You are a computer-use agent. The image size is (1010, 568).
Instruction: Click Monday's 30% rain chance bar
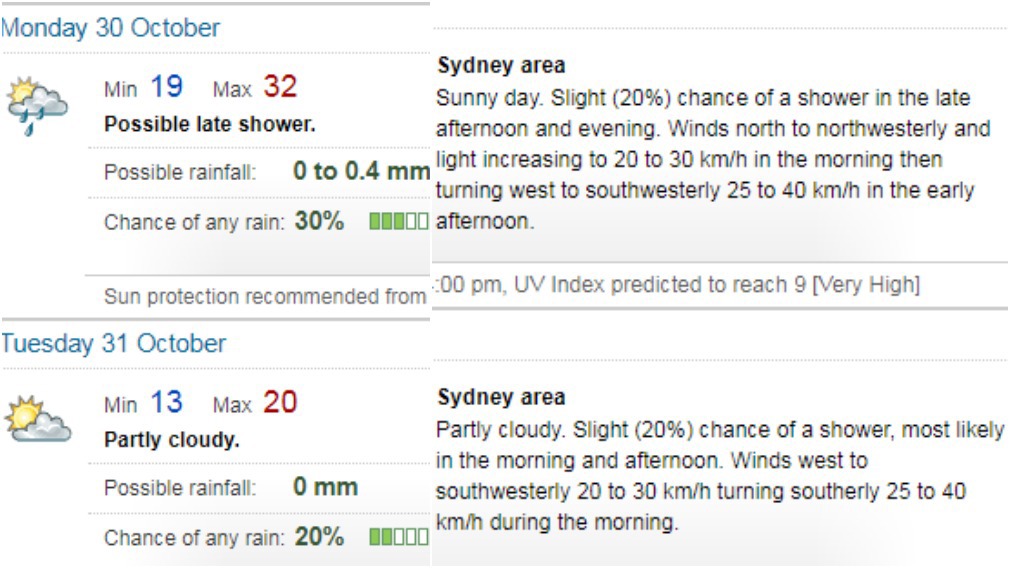[x=399, y=222]
